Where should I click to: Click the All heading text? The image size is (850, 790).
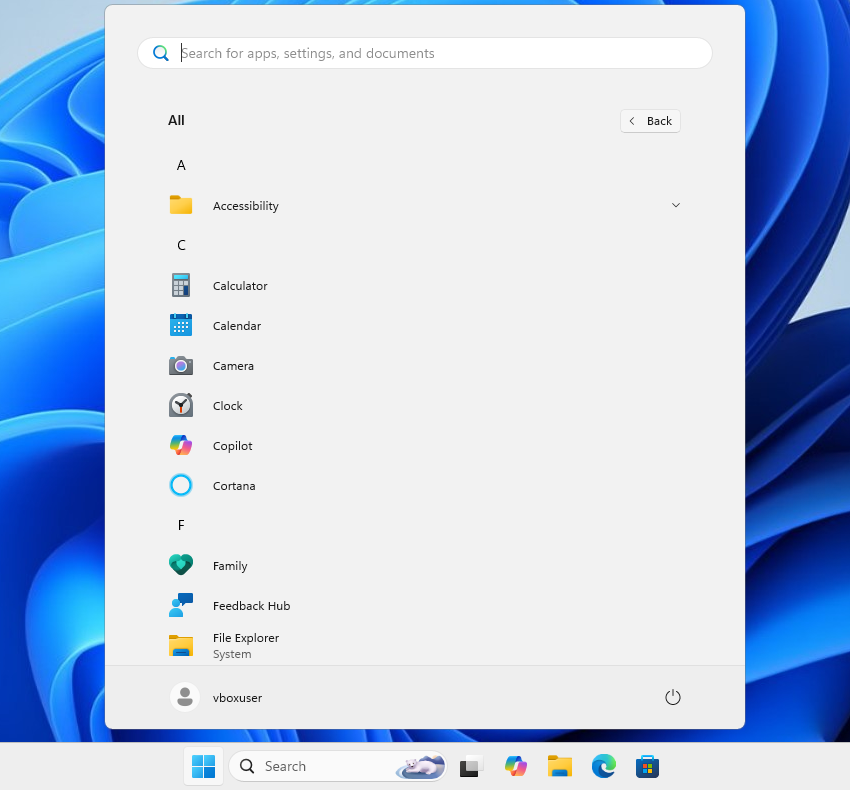point(176,120)
